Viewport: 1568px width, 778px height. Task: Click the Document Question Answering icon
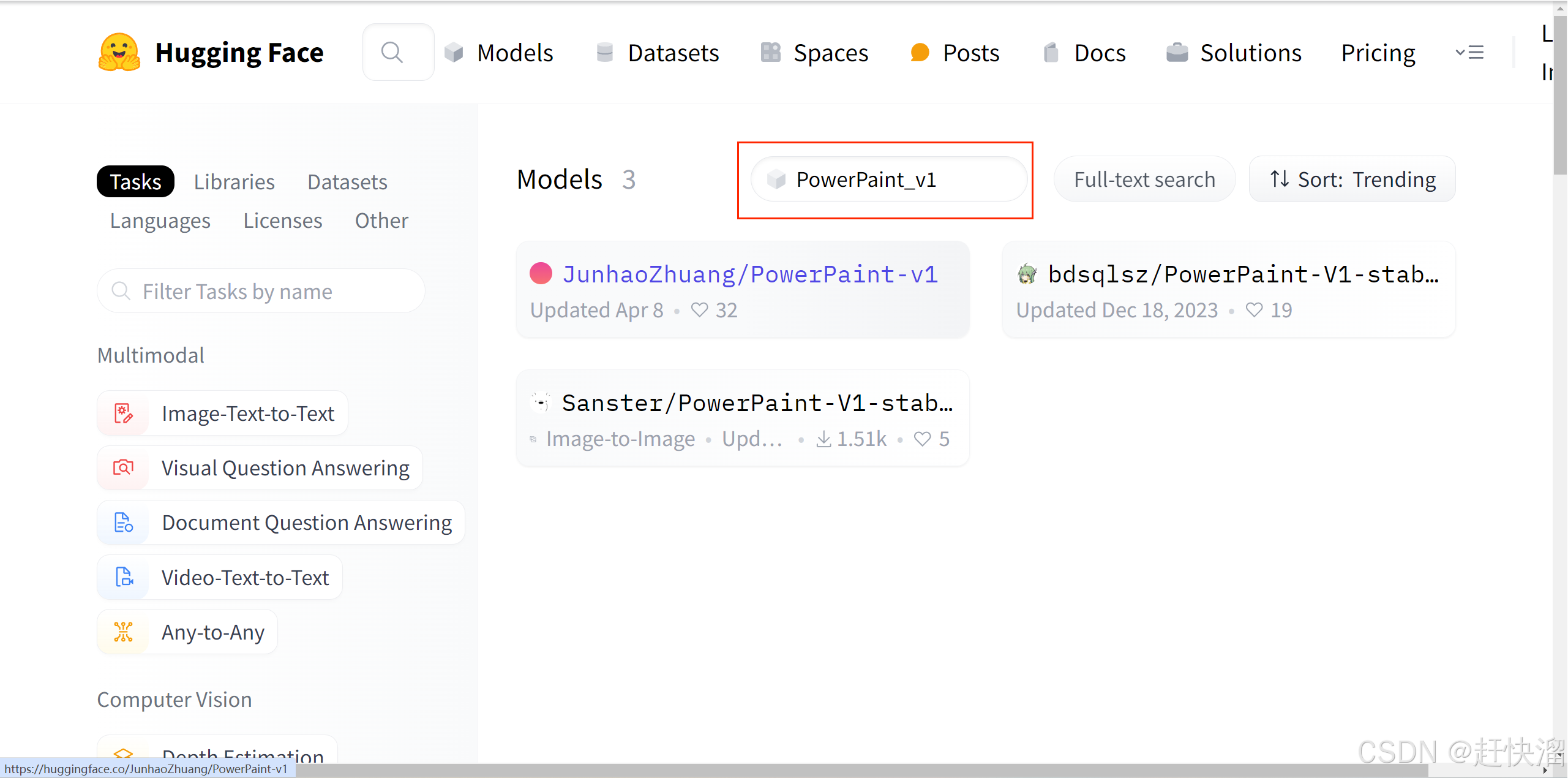[124, 523]
